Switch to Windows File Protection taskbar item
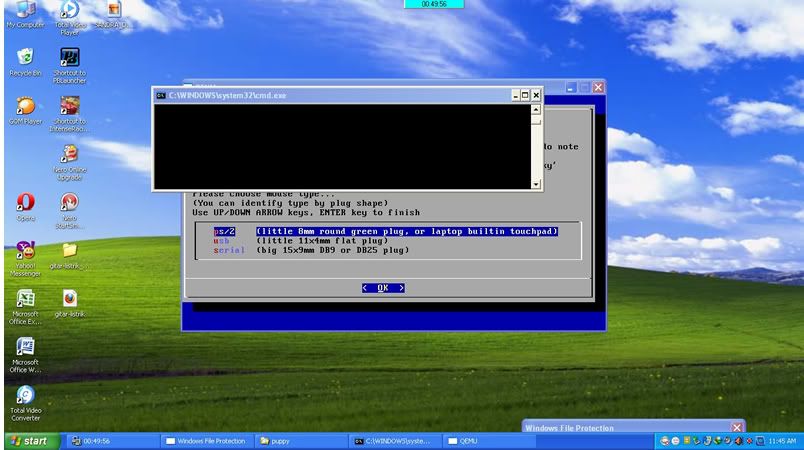Screen dimensions: 804x450 [x=207, y=441]
